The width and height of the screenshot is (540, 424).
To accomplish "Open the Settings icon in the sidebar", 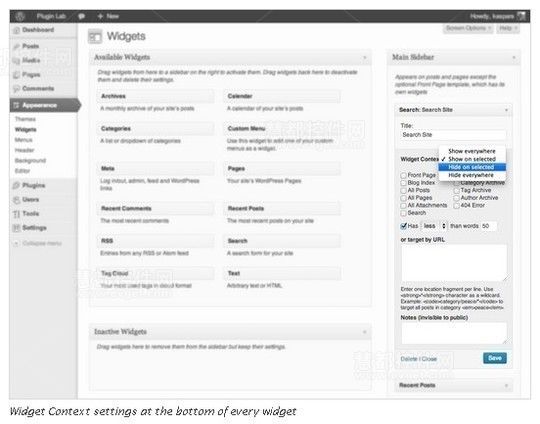I will [x=16, y=228].
